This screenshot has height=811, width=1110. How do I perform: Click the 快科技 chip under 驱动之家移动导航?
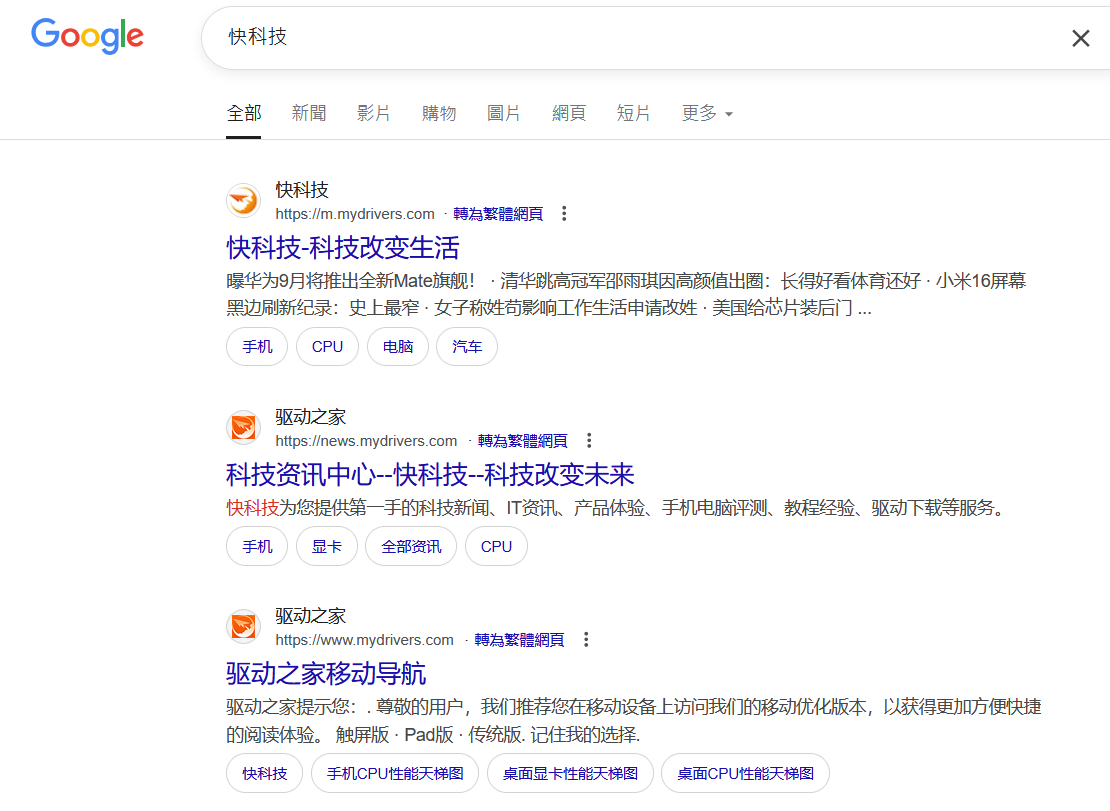(x=265, y=773)
